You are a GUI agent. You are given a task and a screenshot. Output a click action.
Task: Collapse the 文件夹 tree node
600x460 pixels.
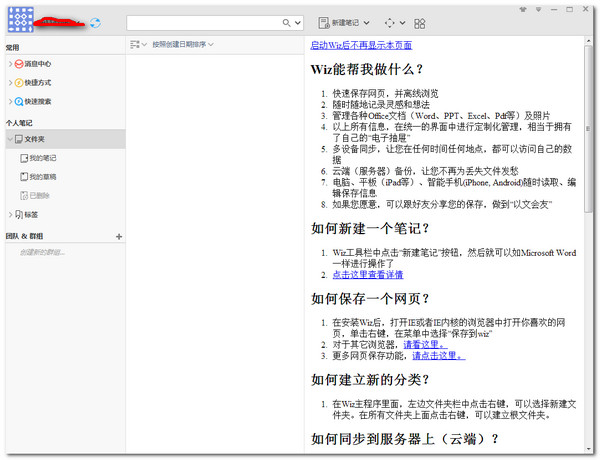point(10,139)
